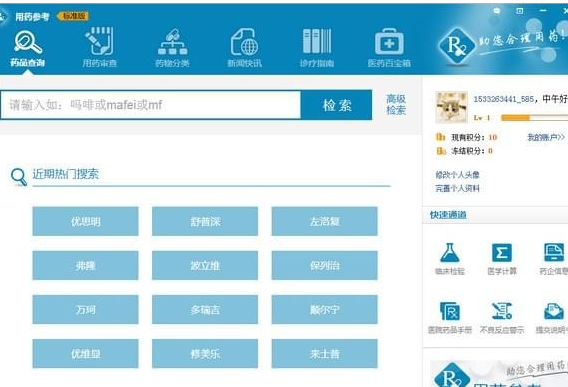
Task: Open the 新闻快讯 news icon
Action: tap(245, 42)
